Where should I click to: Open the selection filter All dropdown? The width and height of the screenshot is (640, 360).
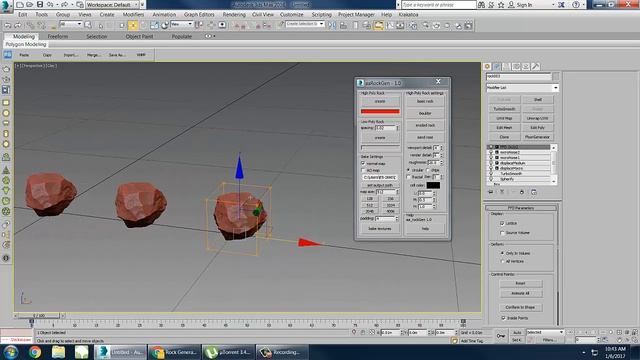pos(70,24)
